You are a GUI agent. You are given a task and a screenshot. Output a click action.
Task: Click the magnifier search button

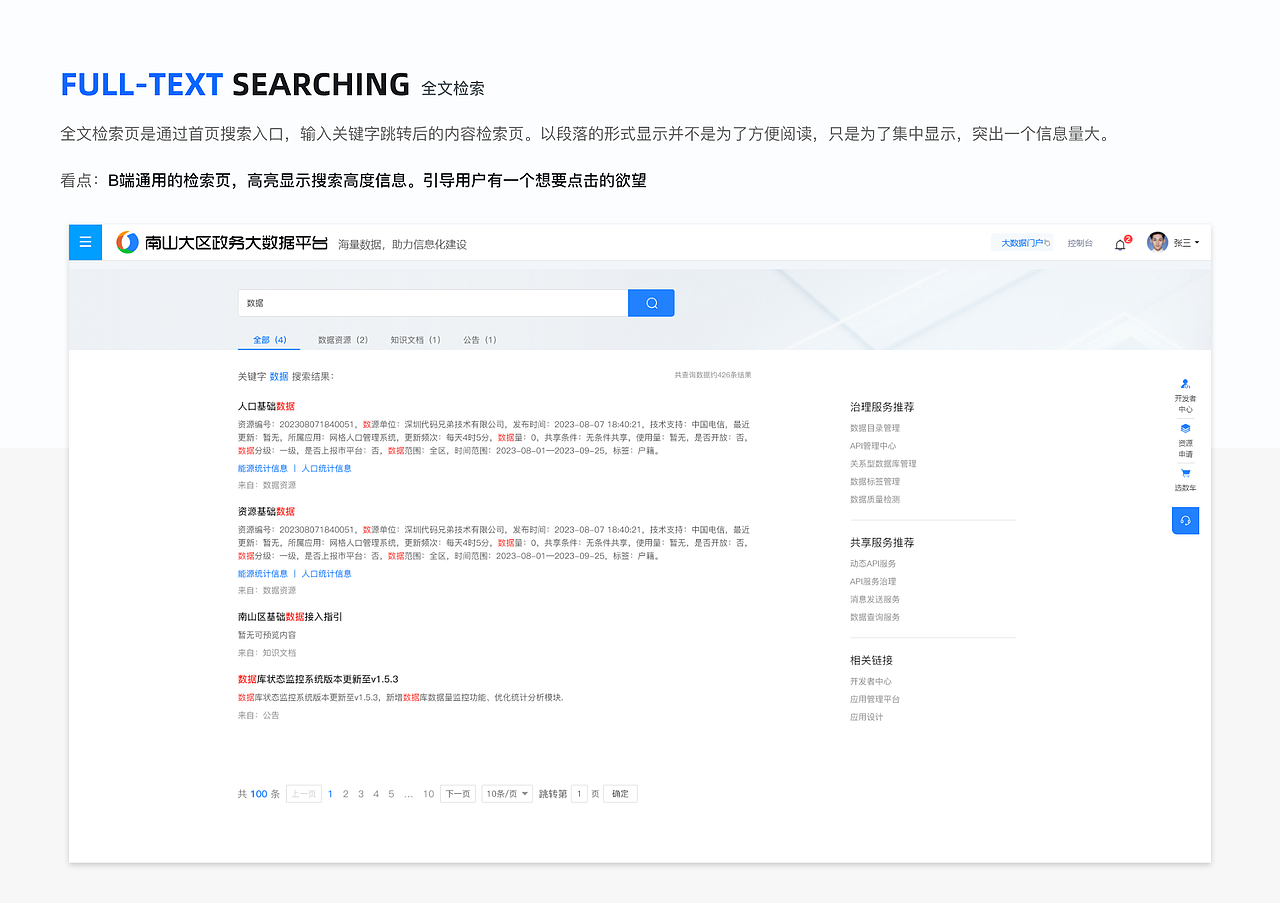click(x=651, y=303)
